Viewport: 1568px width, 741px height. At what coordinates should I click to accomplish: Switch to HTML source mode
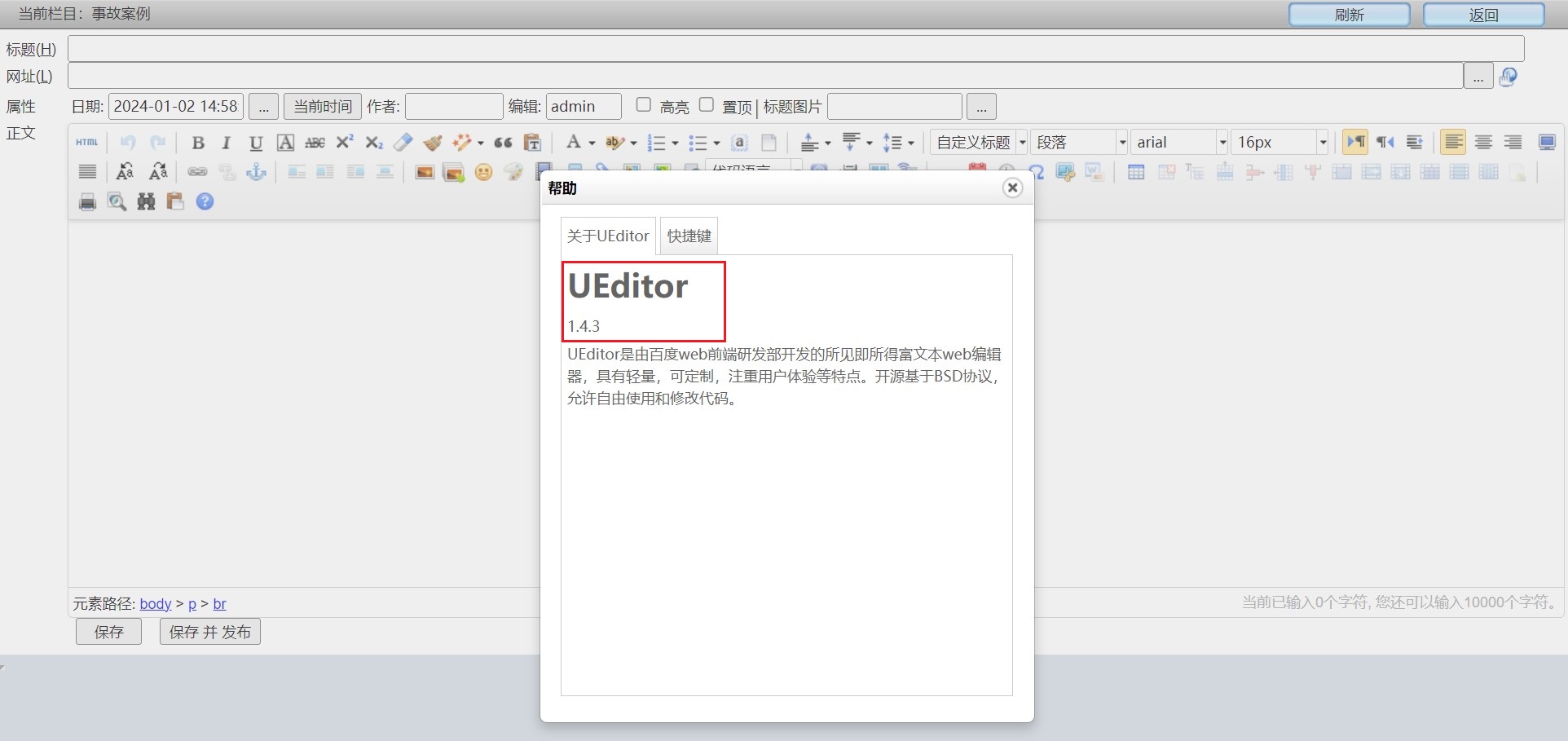[87, 143]
